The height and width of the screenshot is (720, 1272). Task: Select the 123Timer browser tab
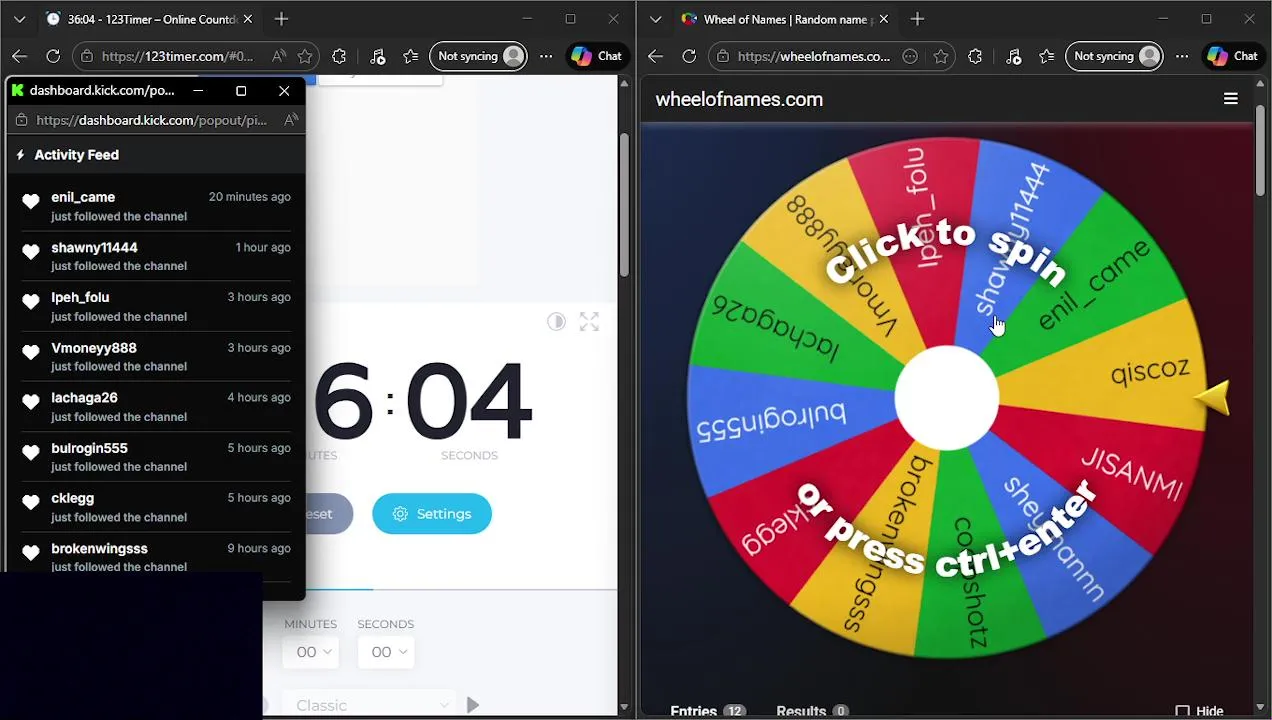click(x=150, y=19)
